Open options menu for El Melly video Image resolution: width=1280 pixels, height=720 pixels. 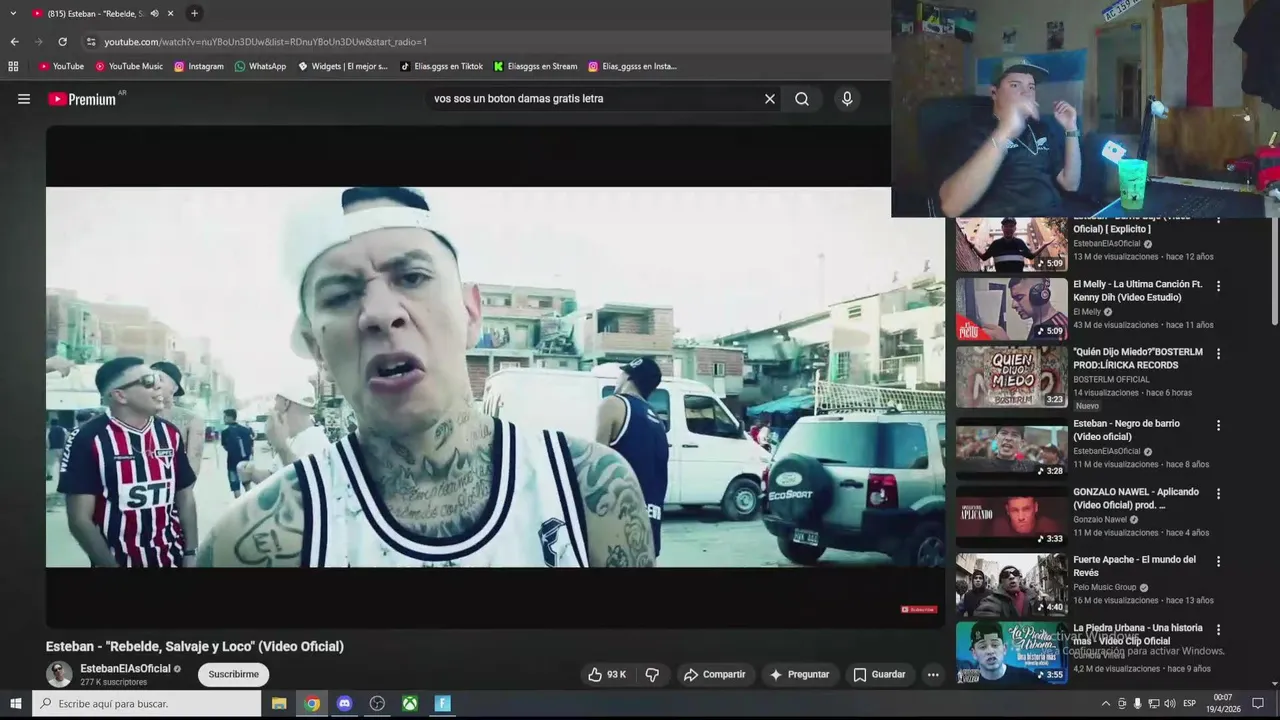(1218, 286)
